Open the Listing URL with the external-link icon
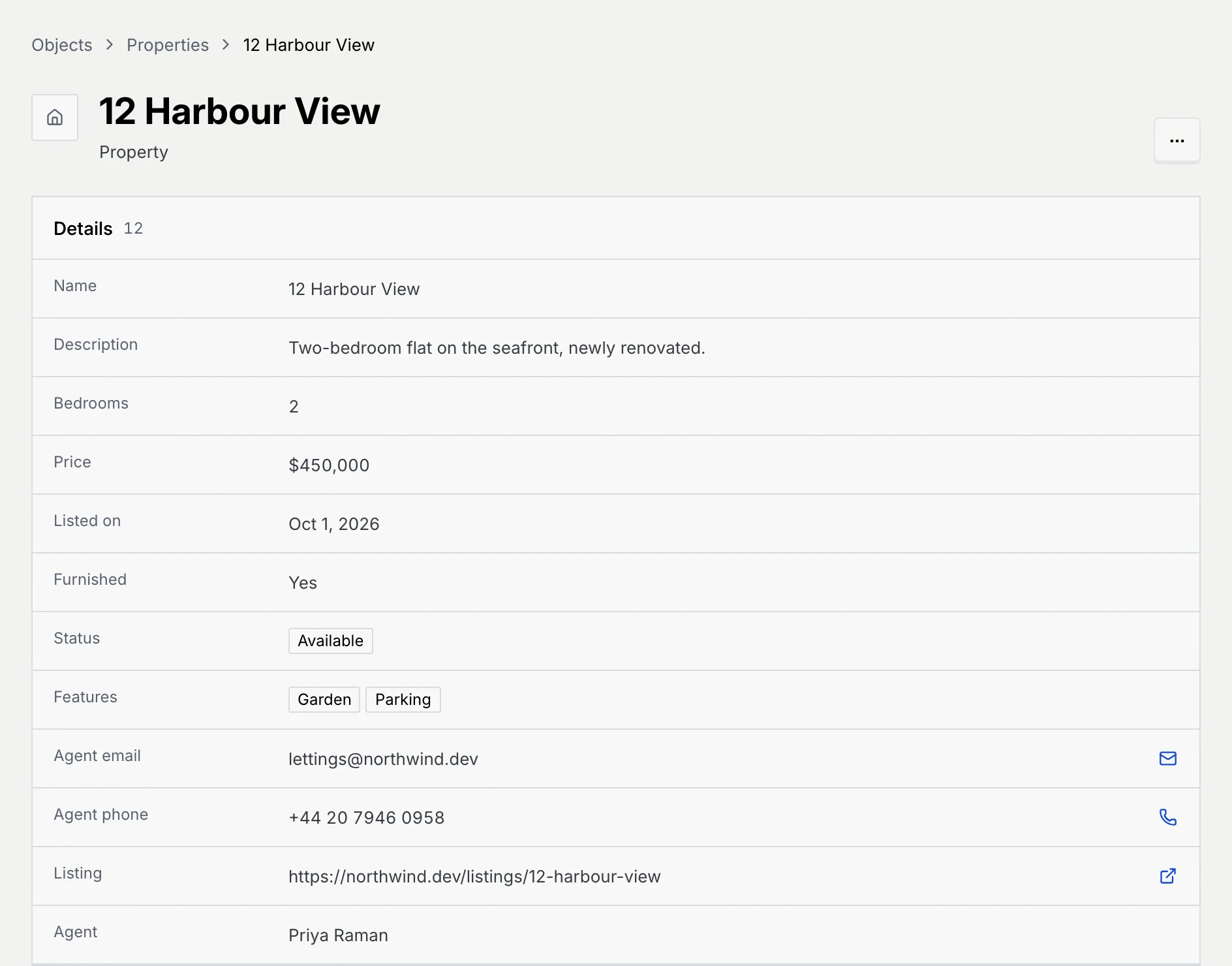Image resolution: width=1232 pixels, height=966 pixels. pos(1167,876)
